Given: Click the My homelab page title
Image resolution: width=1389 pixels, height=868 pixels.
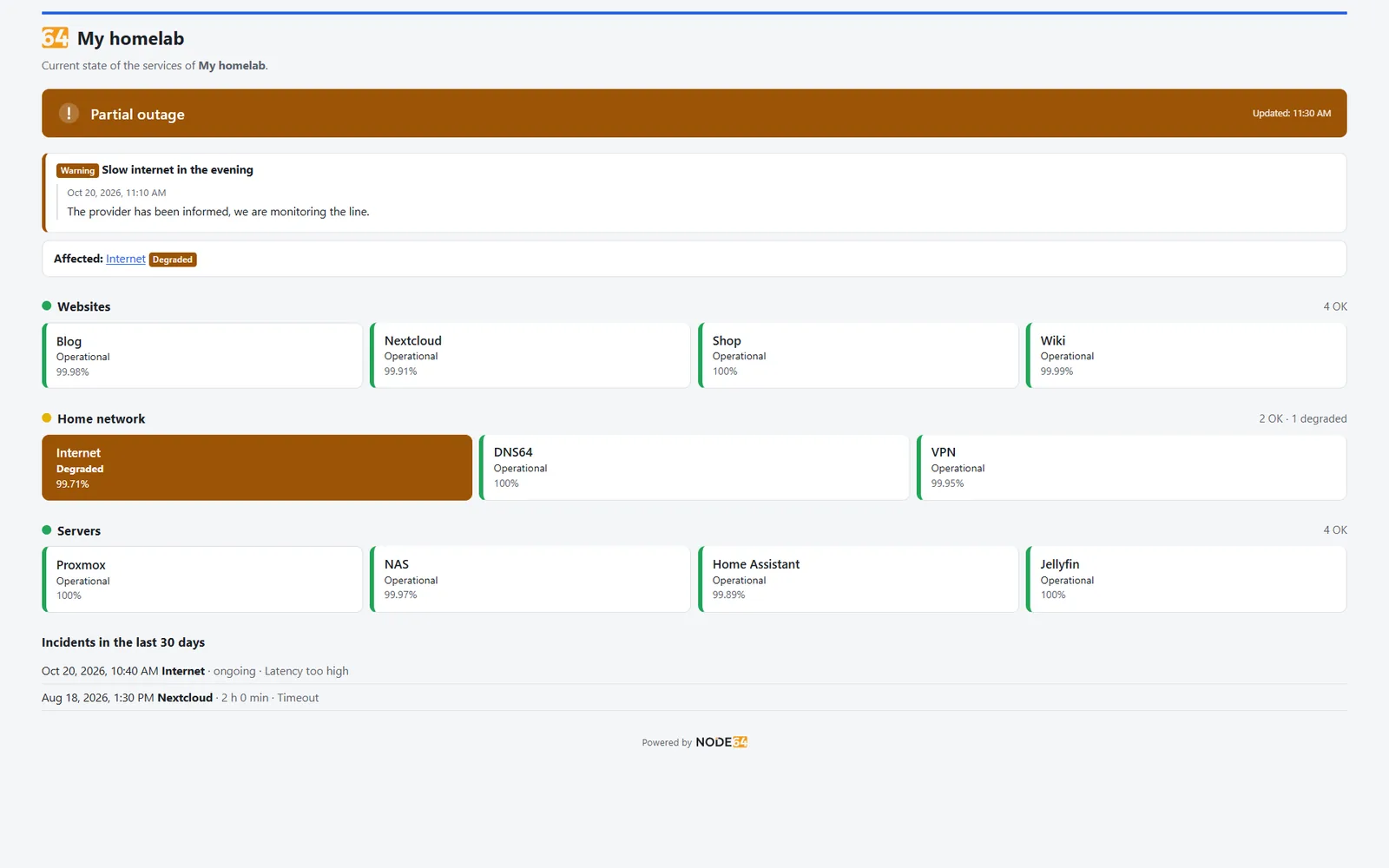Looking at the screenshot, I should (130, 38).
